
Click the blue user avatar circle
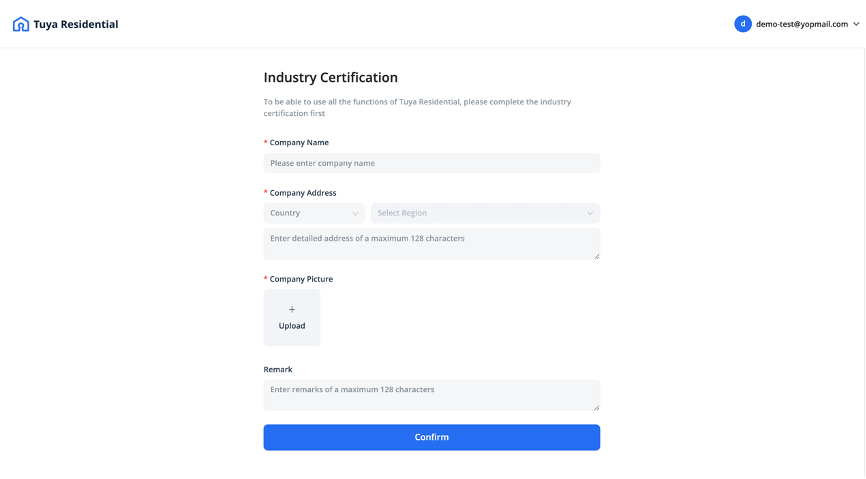[x=743, y=24]
